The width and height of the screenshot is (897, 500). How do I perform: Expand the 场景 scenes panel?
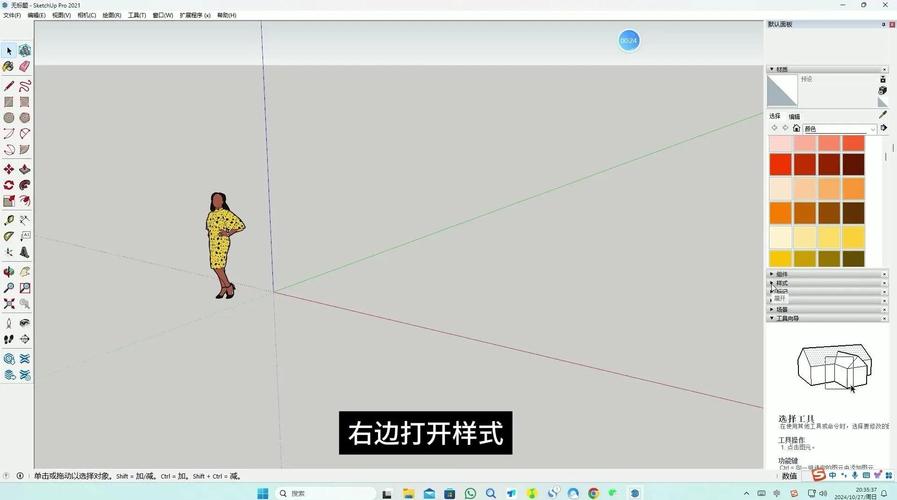tap(827, 309)
